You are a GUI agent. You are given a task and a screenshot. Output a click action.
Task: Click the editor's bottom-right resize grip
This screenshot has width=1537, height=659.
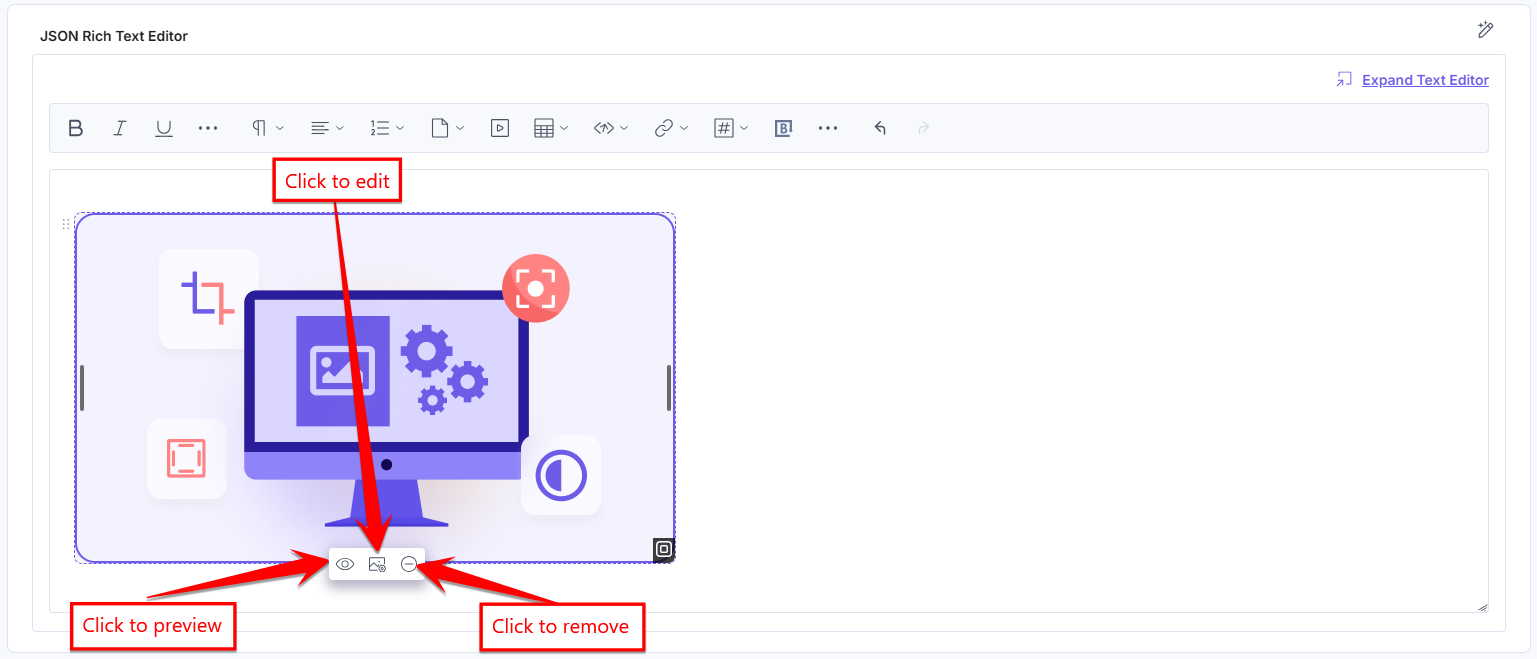1482,606
